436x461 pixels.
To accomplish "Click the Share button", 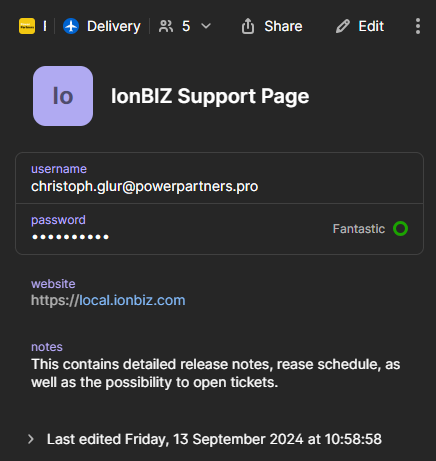I will tap(272, 26).
